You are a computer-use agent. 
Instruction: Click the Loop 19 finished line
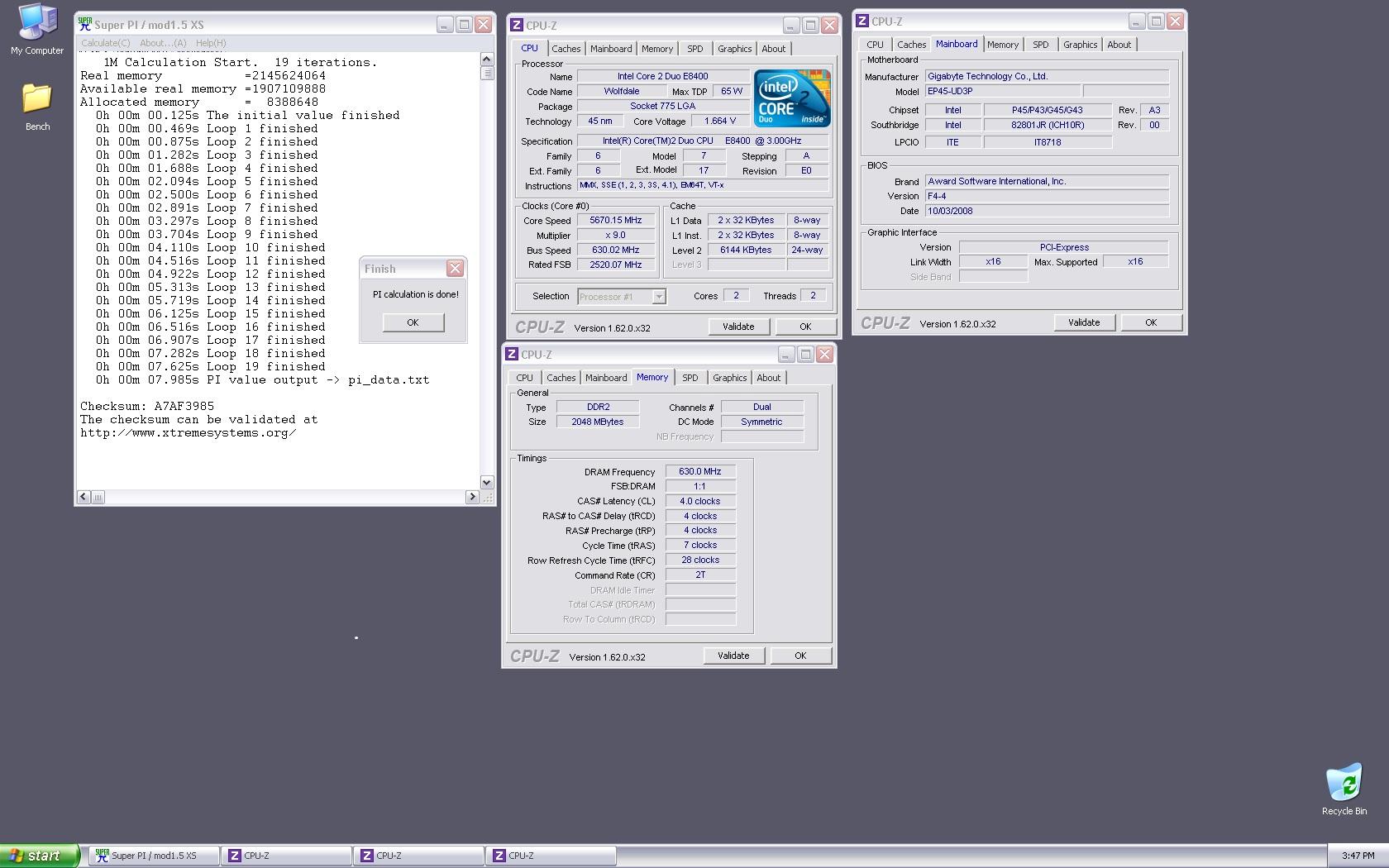[210, 366]
